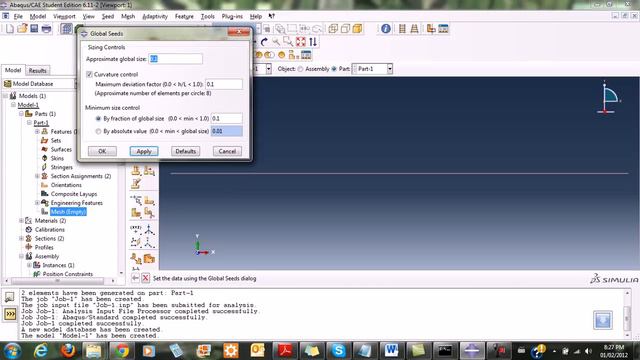Click the shaded render style icon
The height and width of the screenshot is (360, 640).
[x=358, y=29]
